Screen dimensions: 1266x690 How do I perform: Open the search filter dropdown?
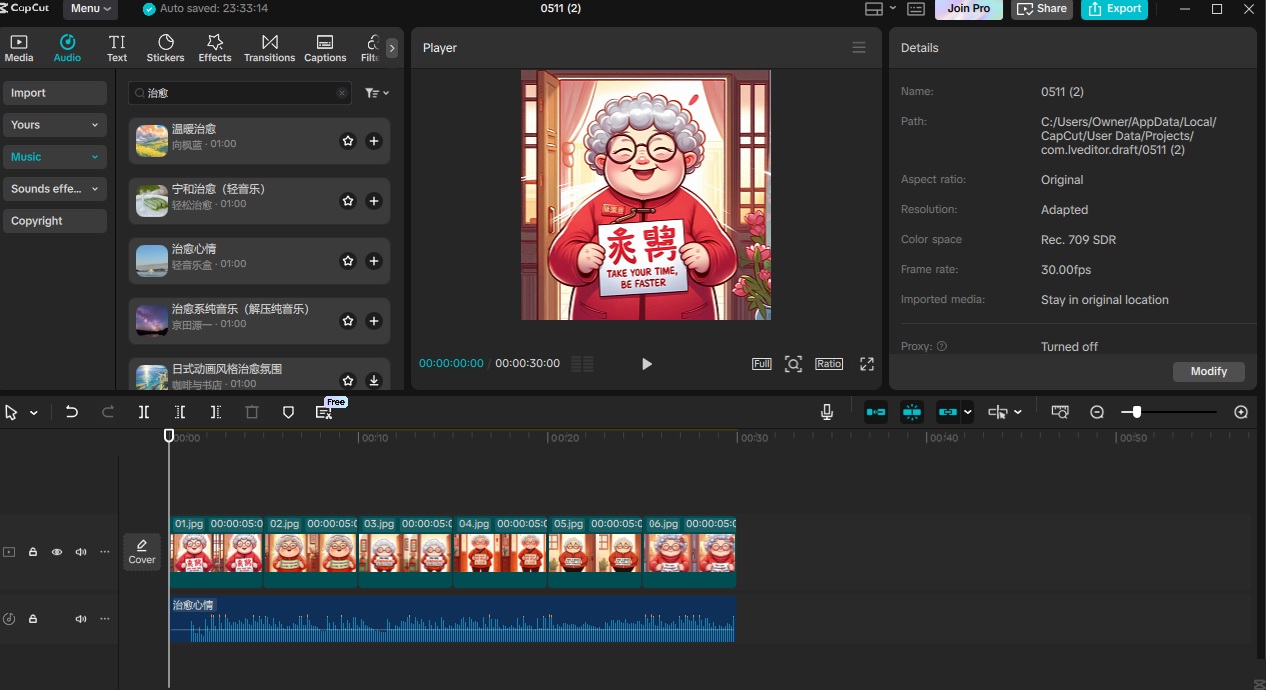[x=377, y=93]
